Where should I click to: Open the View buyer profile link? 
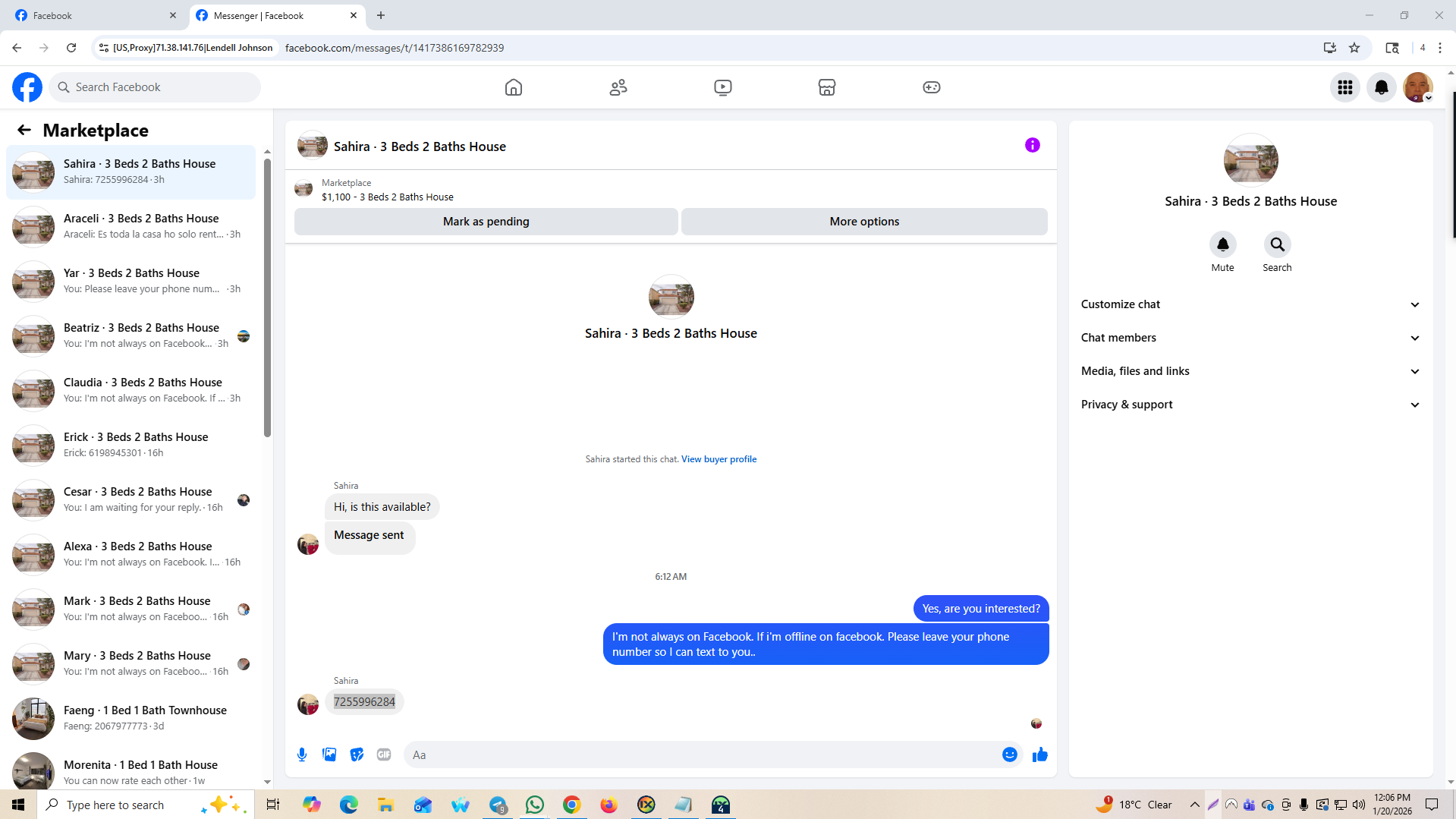coord(719,459)
